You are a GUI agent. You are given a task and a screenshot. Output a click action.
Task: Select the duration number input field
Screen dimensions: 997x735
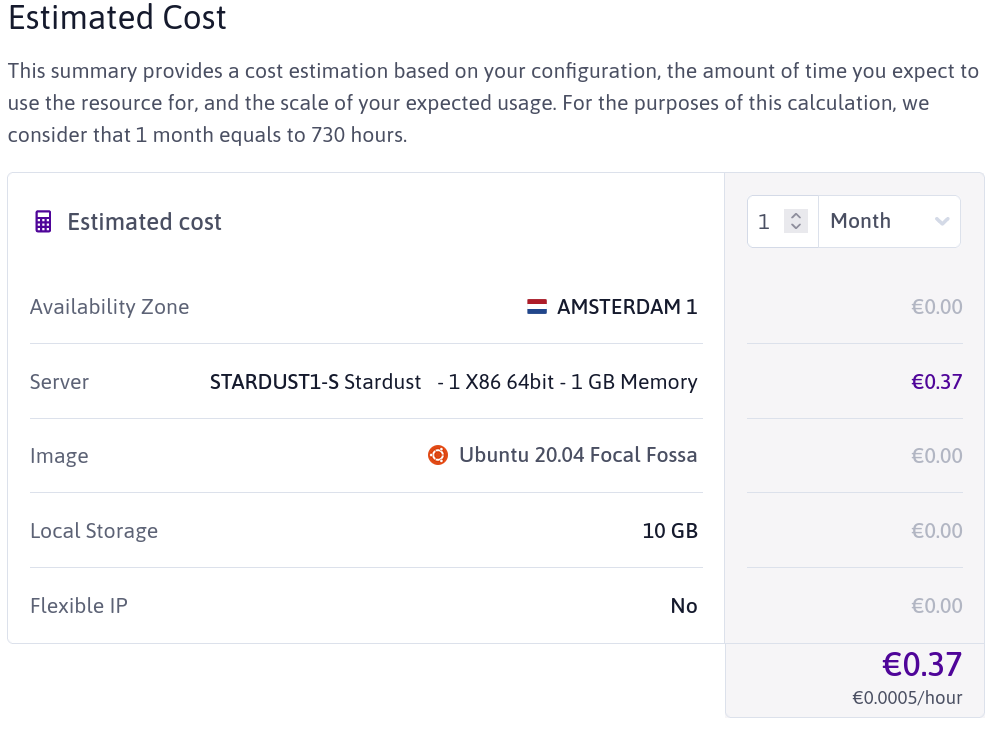[765, 221]
